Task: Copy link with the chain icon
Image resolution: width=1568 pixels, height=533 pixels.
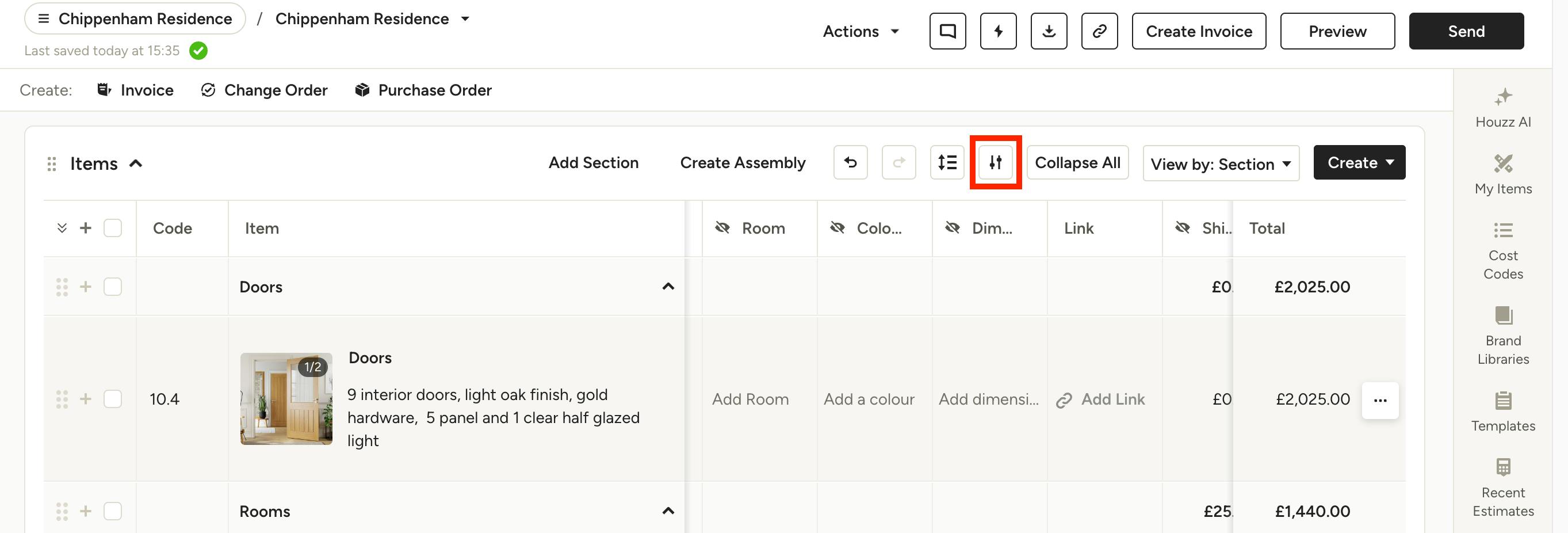Action: [1099, 31]
